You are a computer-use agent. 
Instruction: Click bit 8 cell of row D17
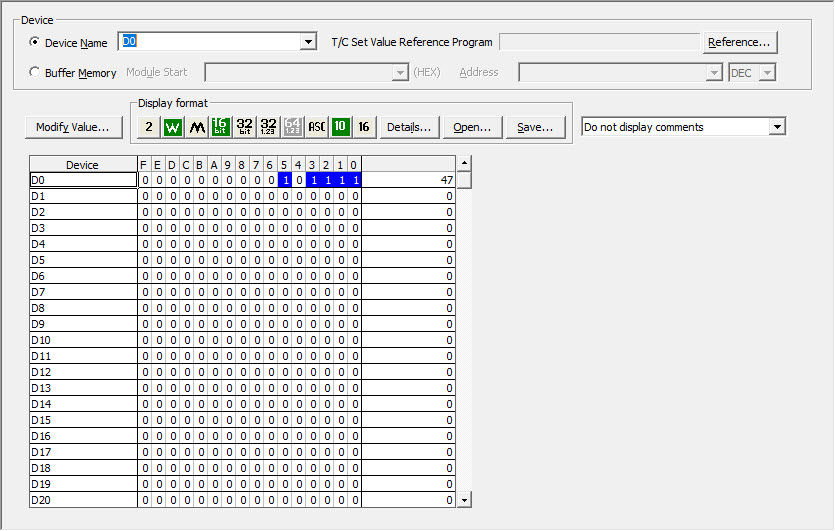click(243, 452)
